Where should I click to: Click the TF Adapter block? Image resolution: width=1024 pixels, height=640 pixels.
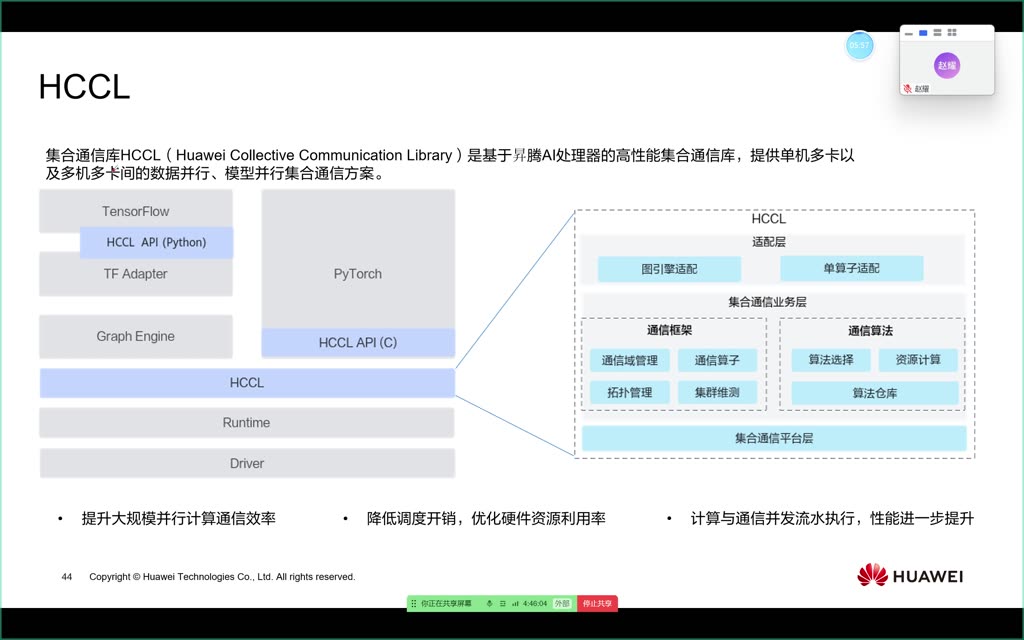click(x=136, y=274)
